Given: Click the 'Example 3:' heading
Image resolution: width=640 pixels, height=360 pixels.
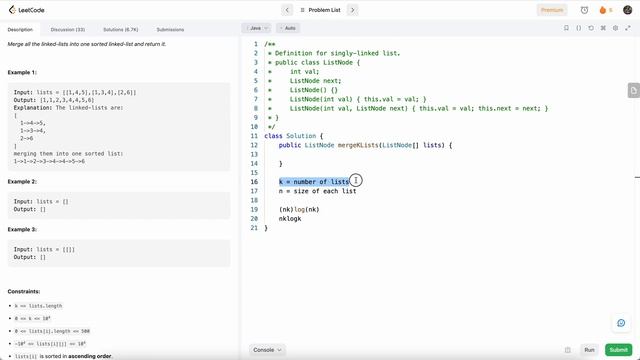Looking at the screenshot, I should point(22,229).
